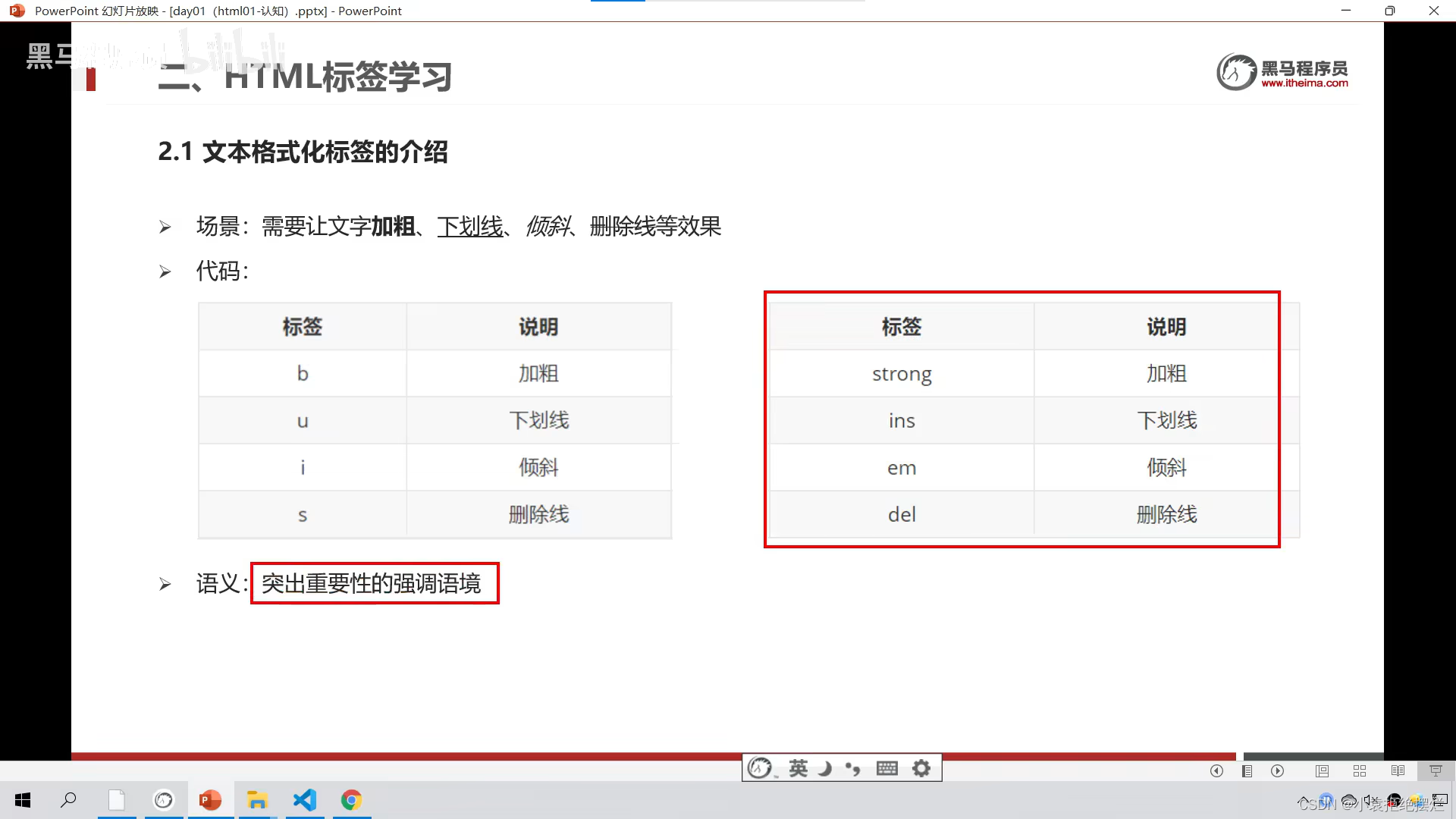Click the slide title 'HTML标签学习'
This screenshot has height=819, width=1456.
click(337, 77)
